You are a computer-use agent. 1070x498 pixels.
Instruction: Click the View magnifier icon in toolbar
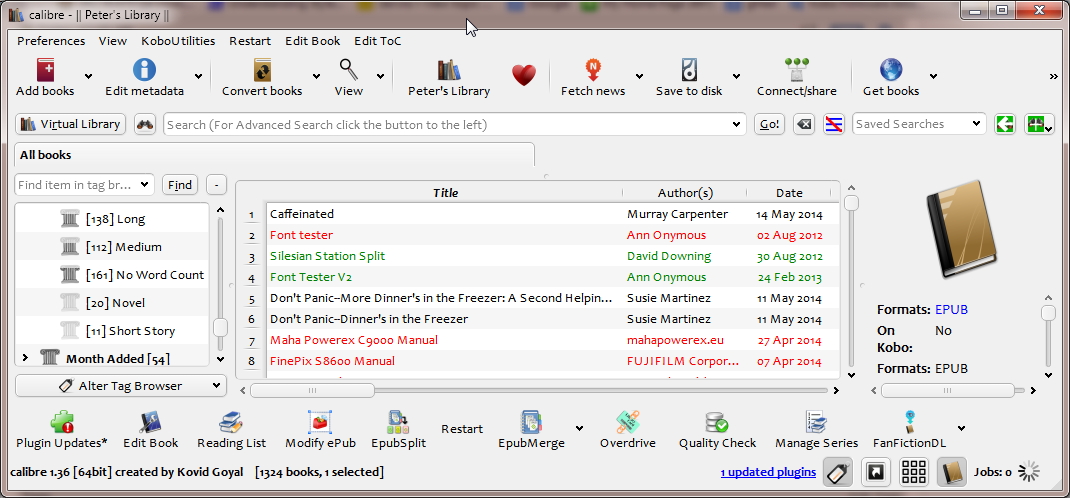coord(349,70)
